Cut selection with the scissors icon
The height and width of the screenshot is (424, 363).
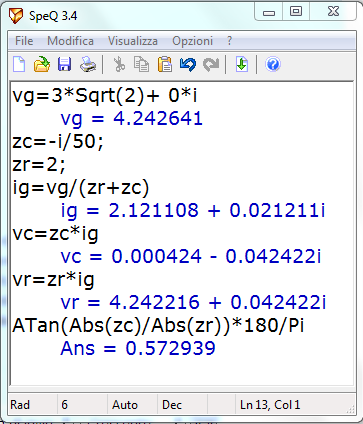coord(119,64)
